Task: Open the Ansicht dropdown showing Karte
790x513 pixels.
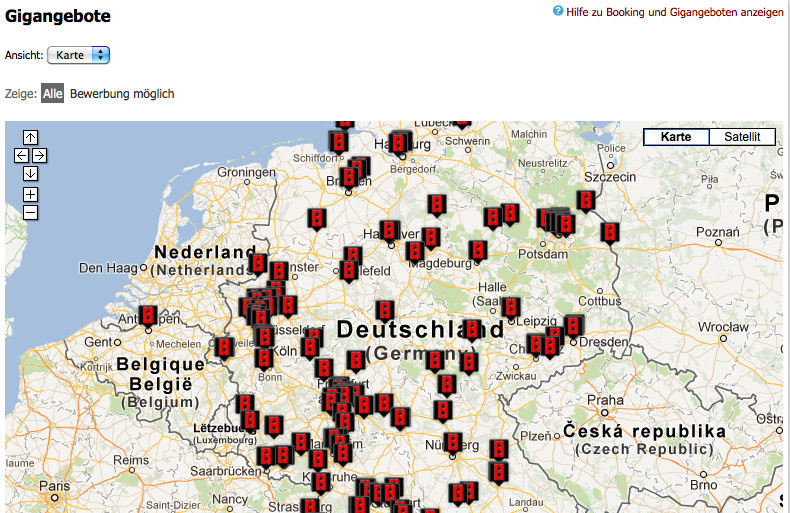Action: pos(78,55)
